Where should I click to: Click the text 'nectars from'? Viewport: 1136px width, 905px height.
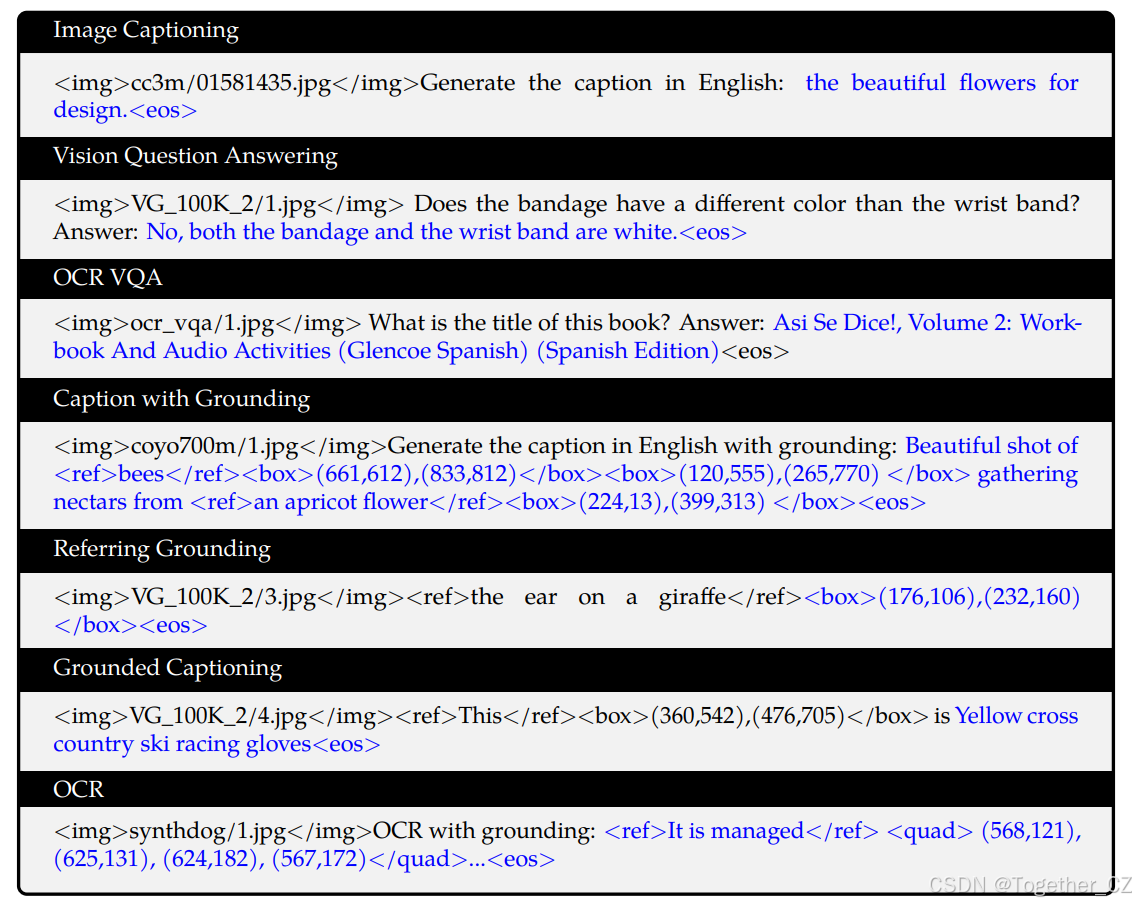pyautogui.click(x=117, y=502)
